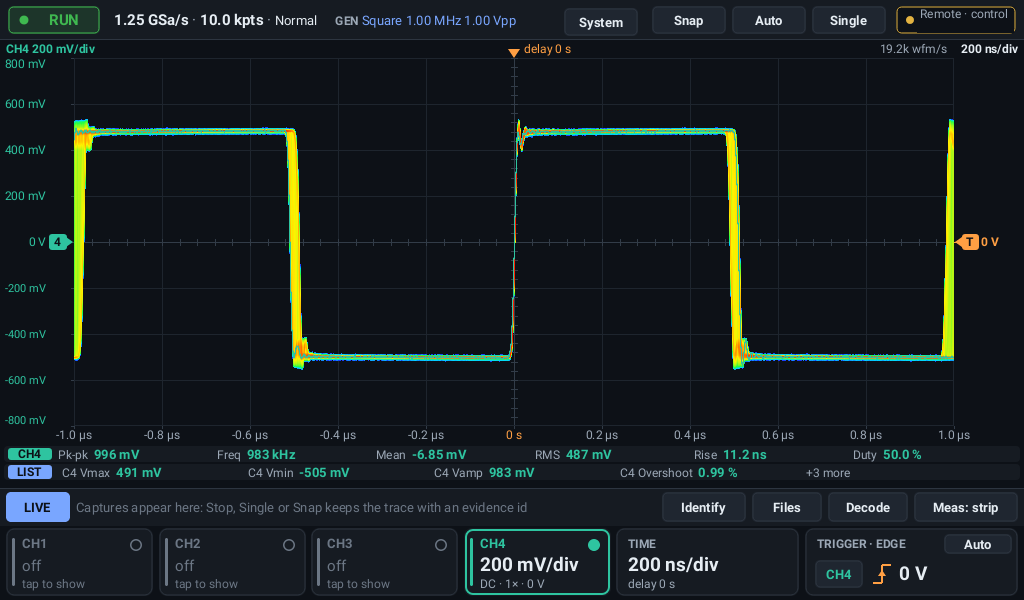
Task: Select the CH4 measurement row badge
Action: point(29,454)
